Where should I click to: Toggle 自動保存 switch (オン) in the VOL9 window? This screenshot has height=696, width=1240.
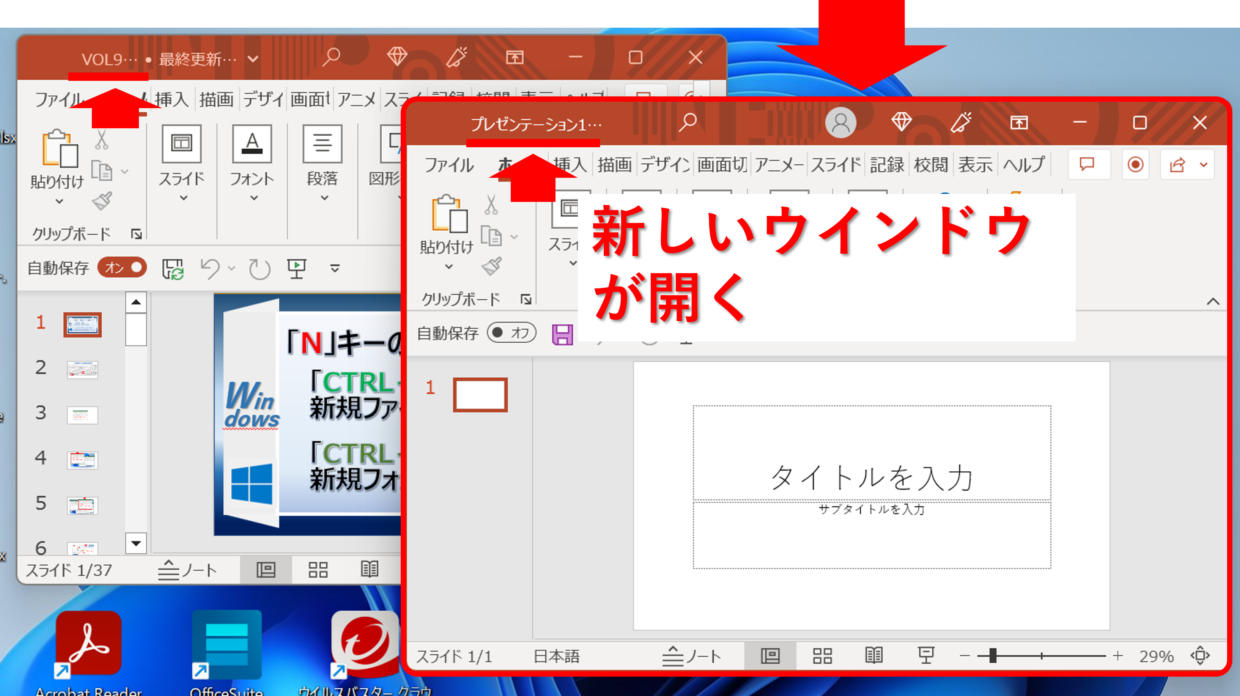124,267
